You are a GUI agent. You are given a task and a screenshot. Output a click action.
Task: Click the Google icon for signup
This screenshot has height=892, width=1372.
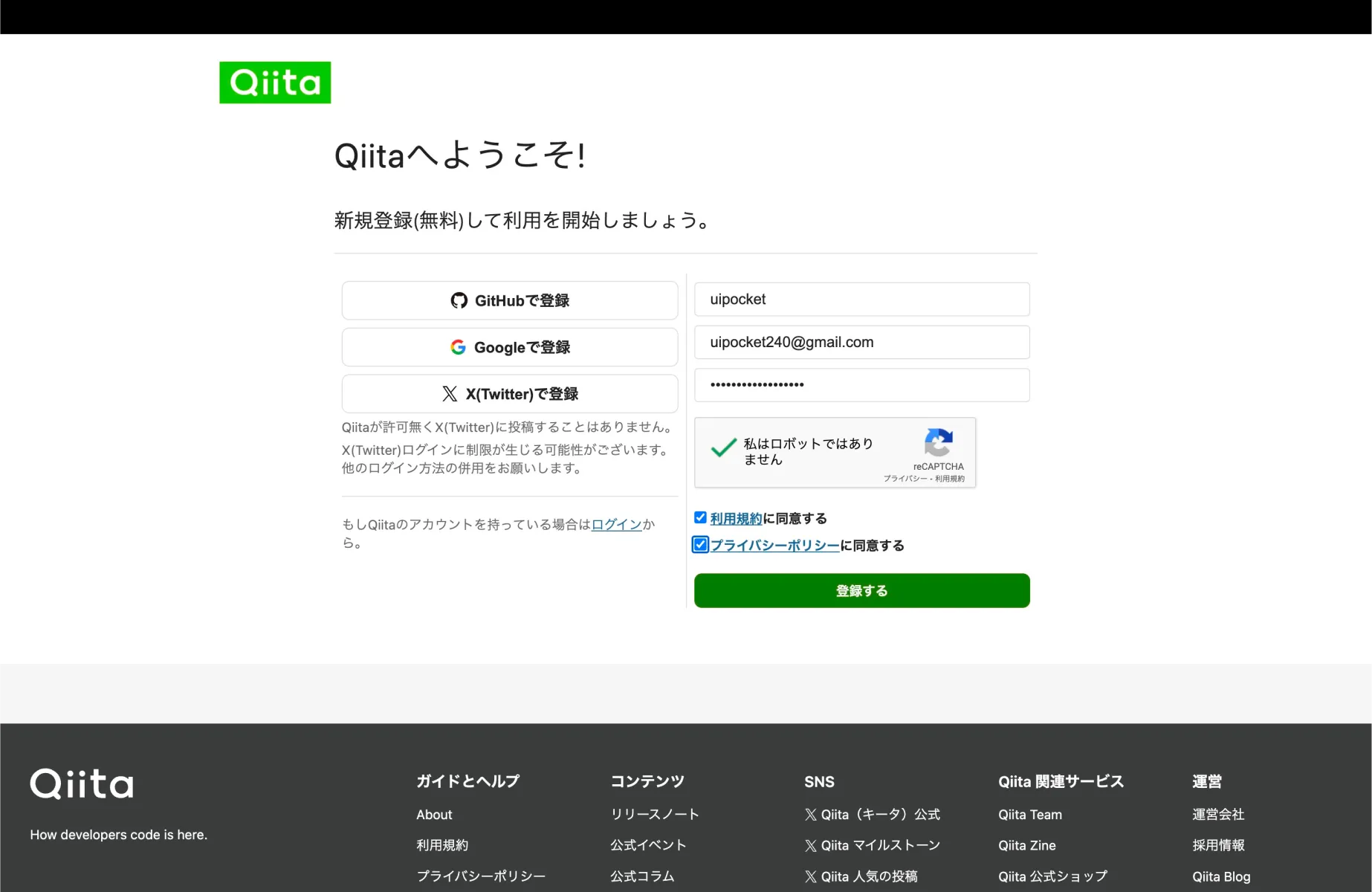pyautogui.click(x=459, y=346)
